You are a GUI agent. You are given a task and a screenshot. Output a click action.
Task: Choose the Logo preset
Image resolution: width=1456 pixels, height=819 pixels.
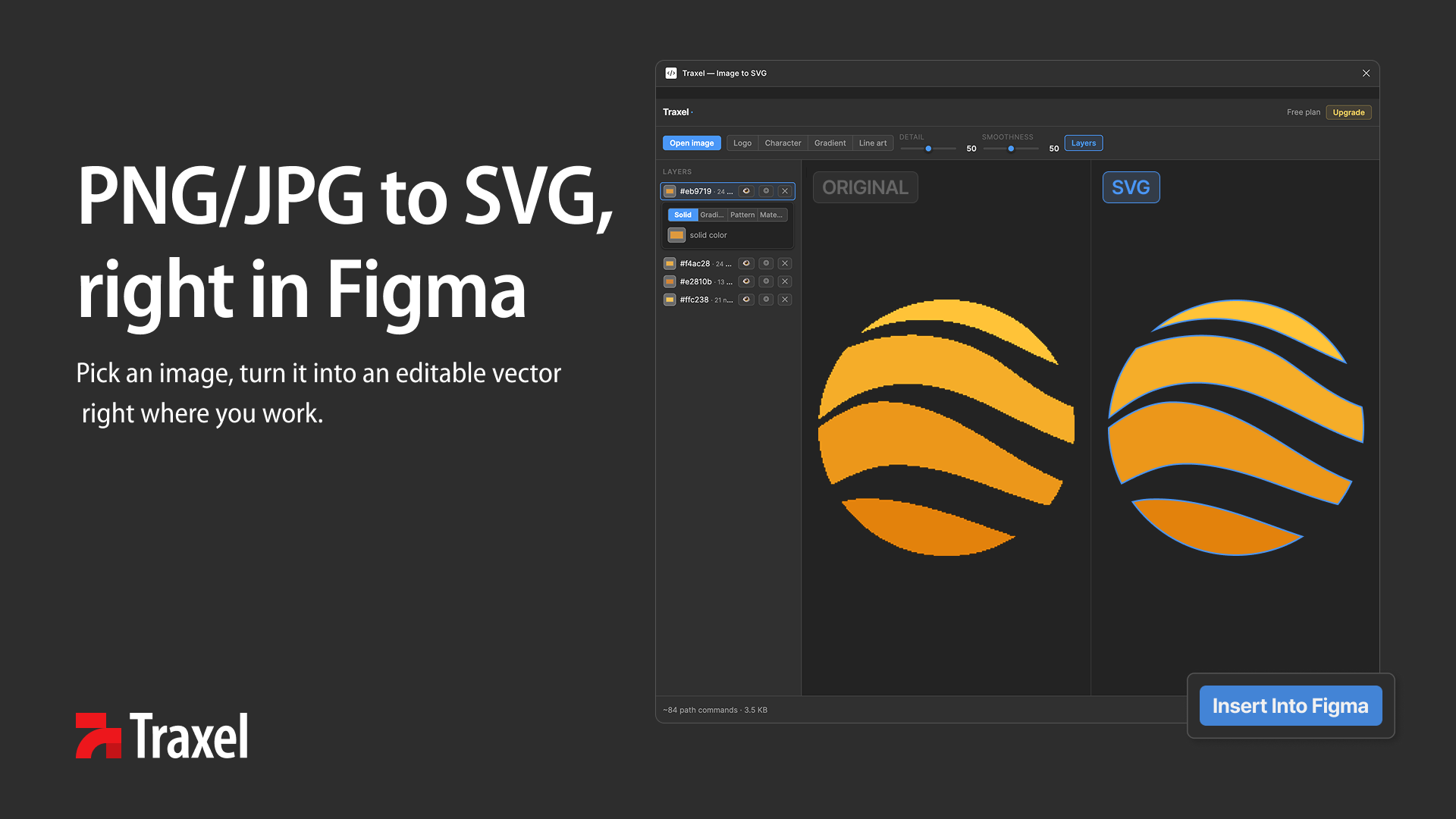[742, 143]
